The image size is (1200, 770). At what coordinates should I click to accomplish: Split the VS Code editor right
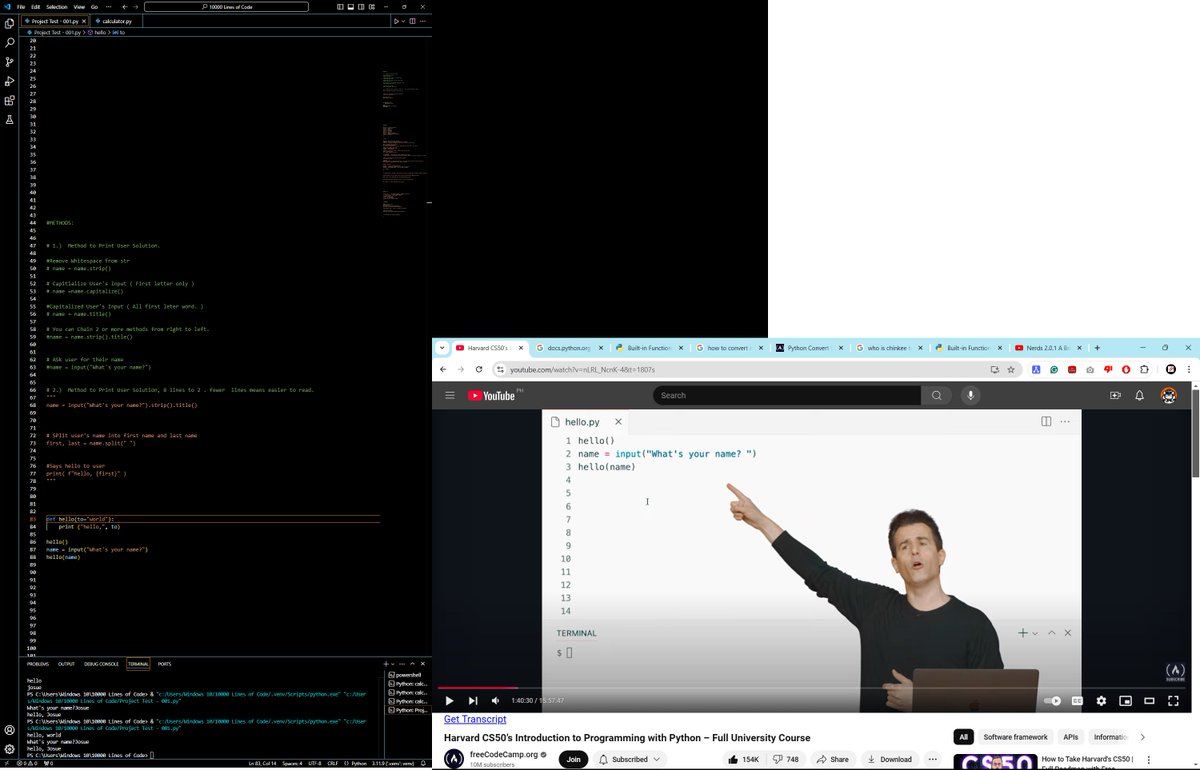412,21
